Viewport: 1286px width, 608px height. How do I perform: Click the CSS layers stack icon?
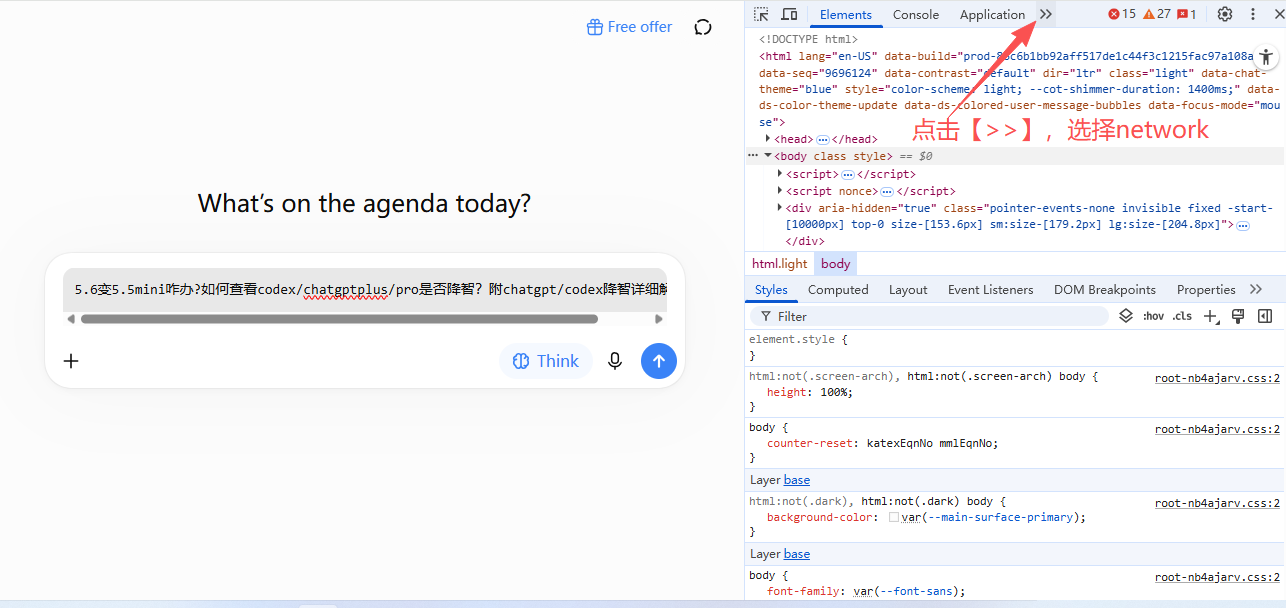1126,316
